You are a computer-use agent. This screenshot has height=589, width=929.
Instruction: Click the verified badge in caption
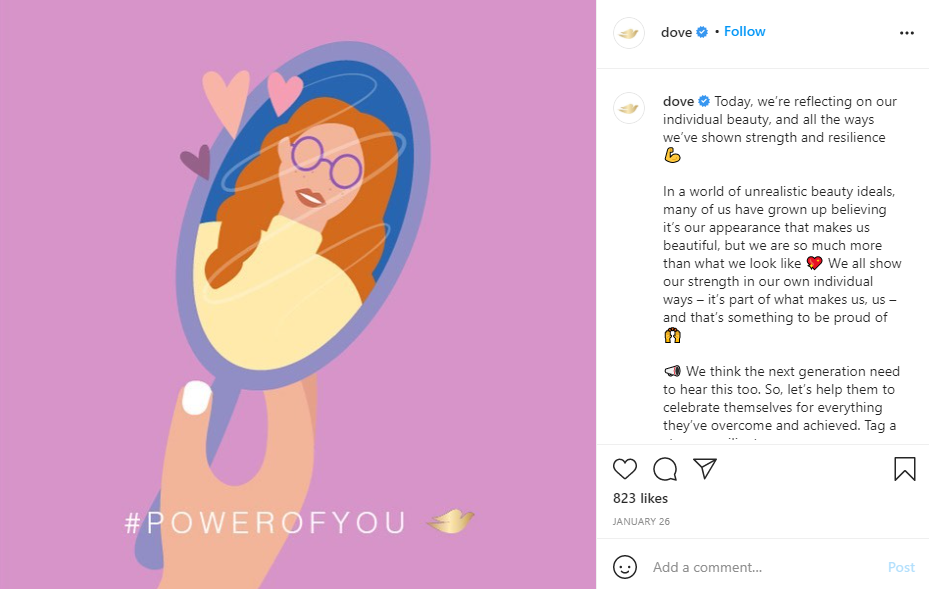point(704,102)
